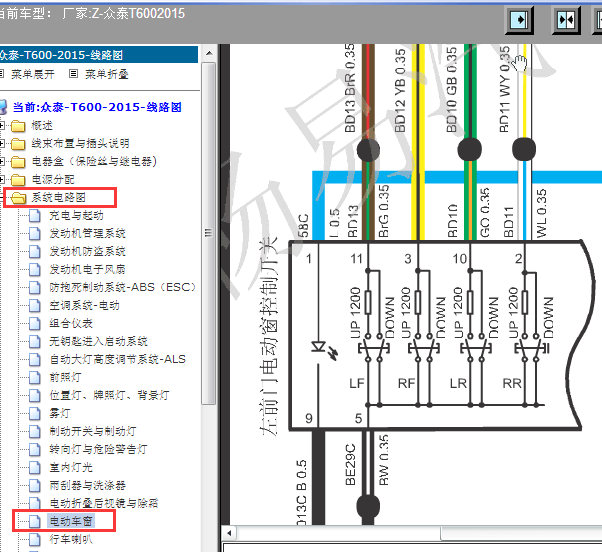Click the page icon beside 雨刮器与洗涤器

(x=35, y=486)
